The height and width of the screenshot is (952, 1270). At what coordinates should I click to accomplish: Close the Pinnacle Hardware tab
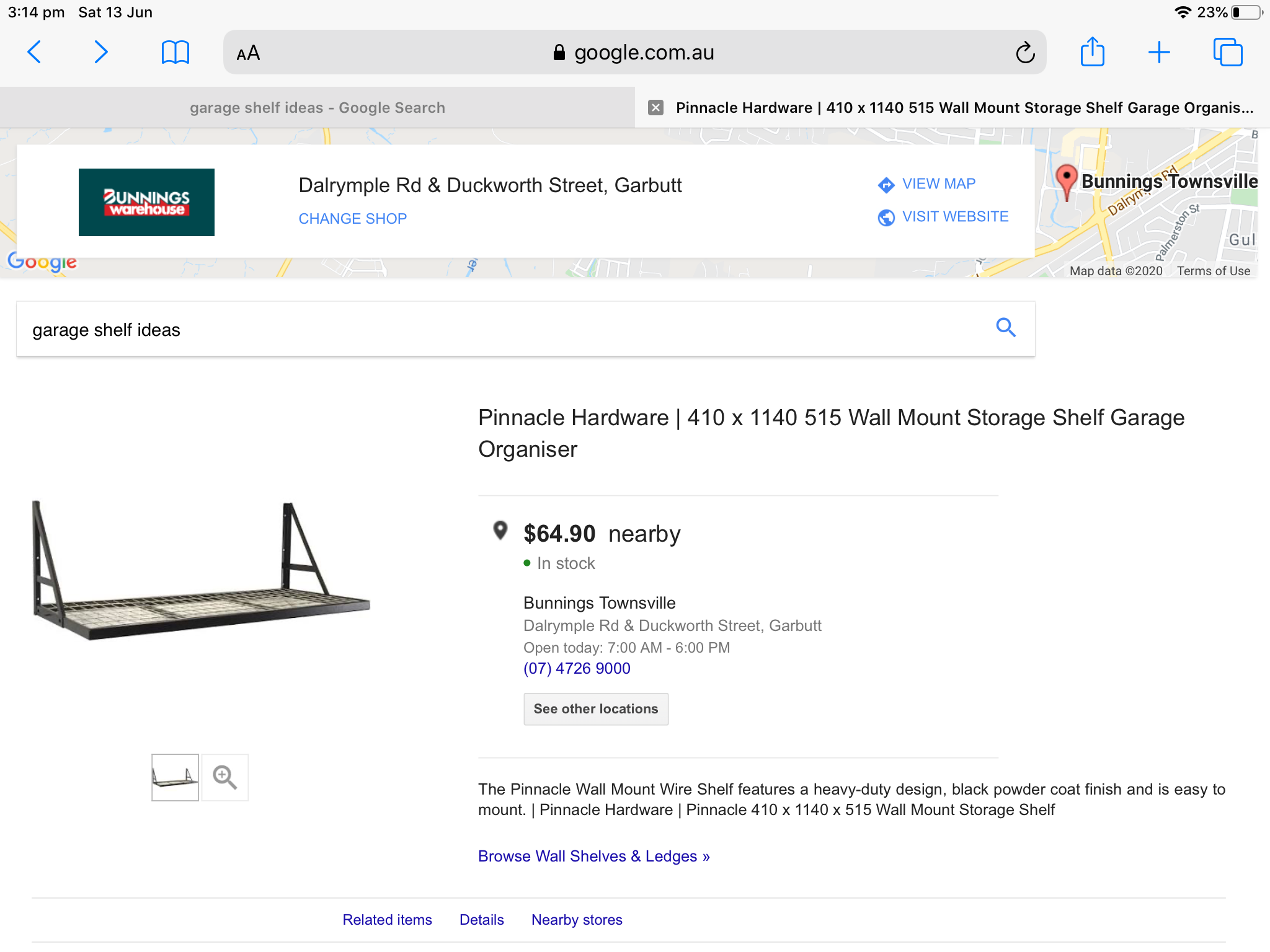655,108
